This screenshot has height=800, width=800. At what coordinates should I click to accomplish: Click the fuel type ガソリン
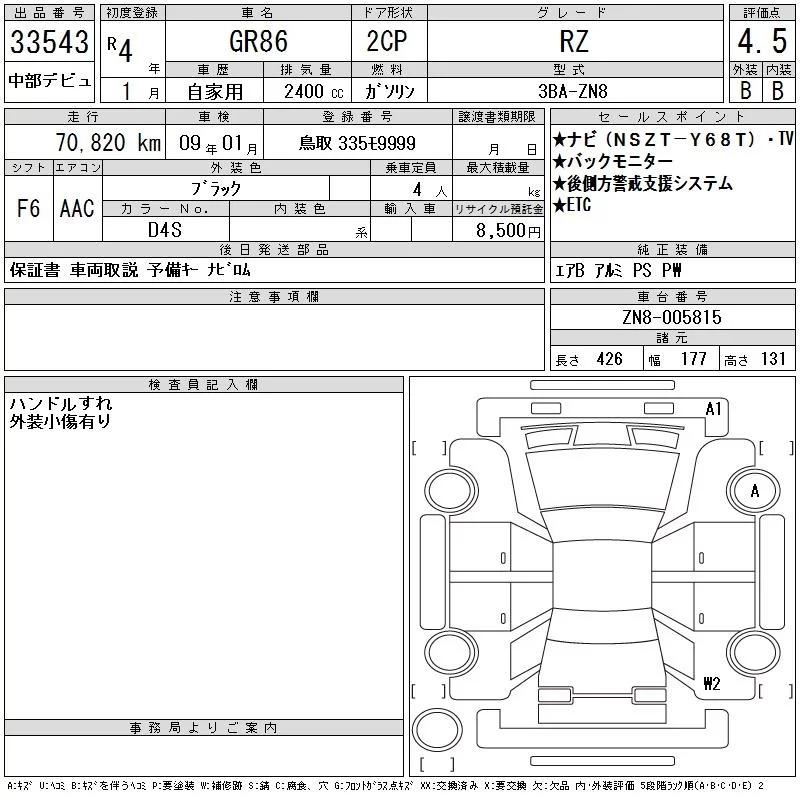click(x=389, y=92)
